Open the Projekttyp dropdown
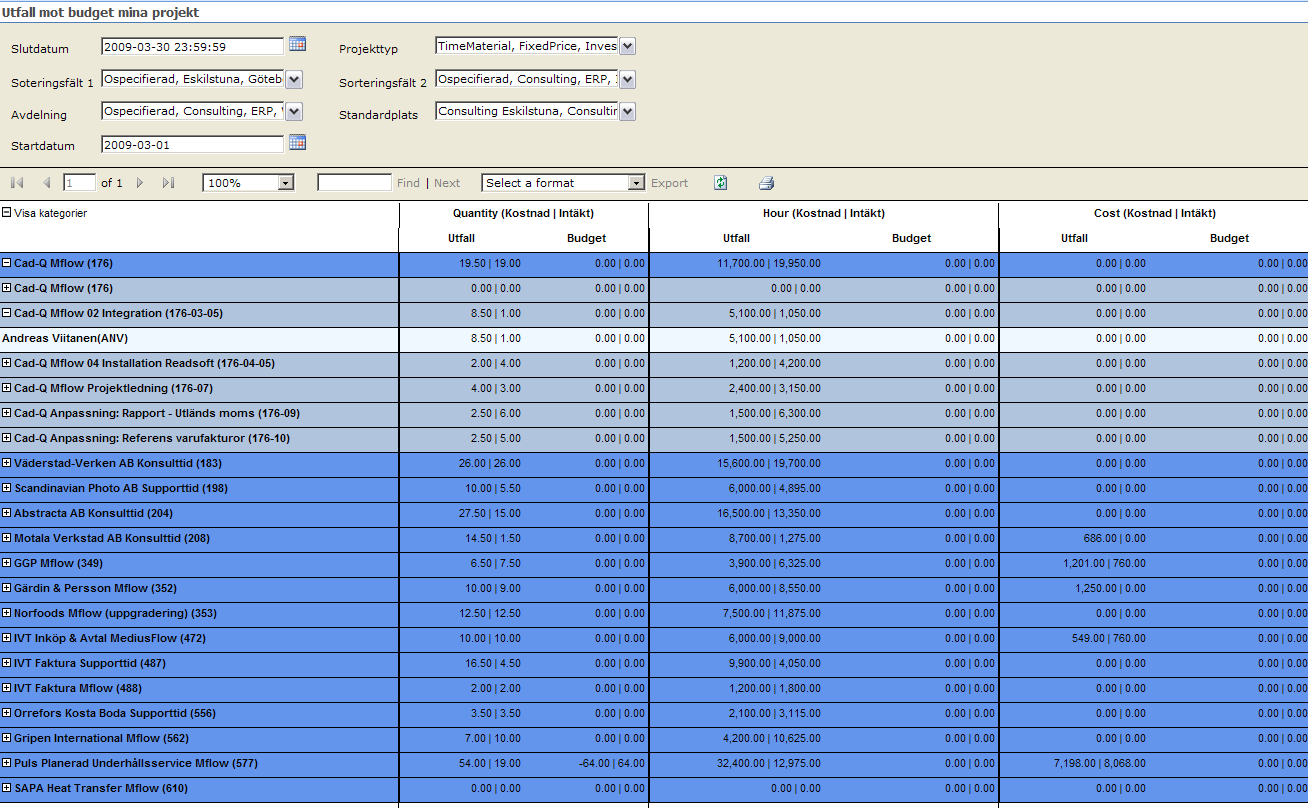 tap(627, 46)
